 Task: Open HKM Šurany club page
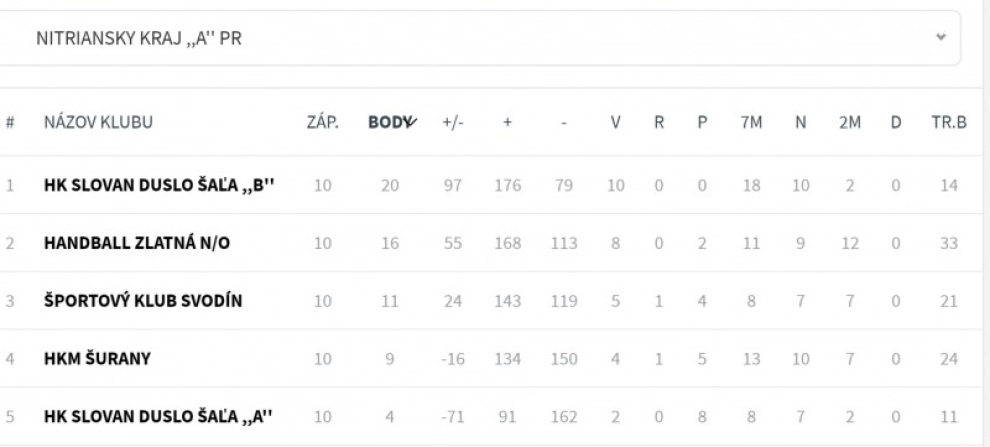97,359
